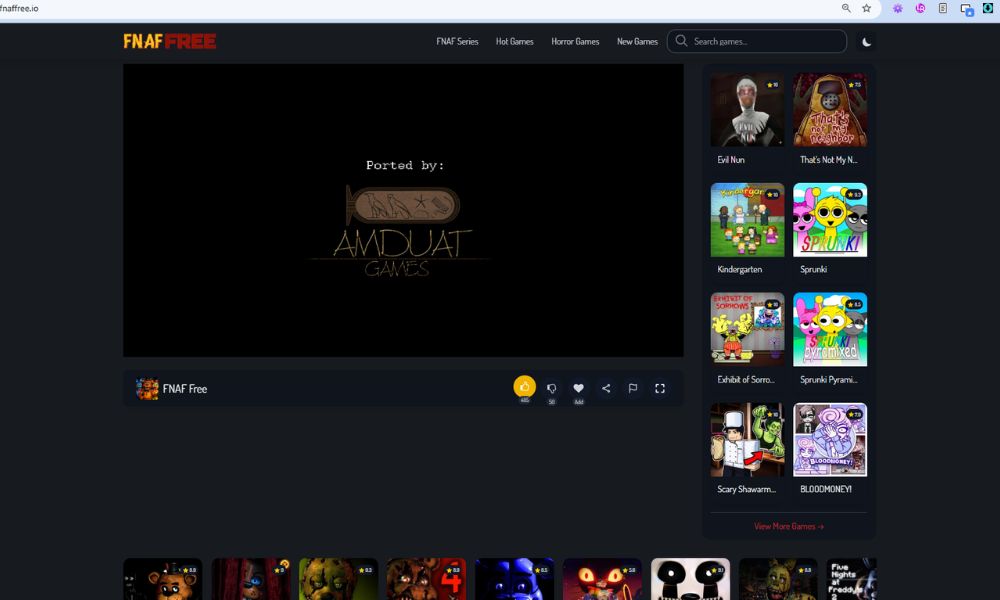Open the share options icon
The height and width of the screenshot is (600, 1000).
[606, 388]
